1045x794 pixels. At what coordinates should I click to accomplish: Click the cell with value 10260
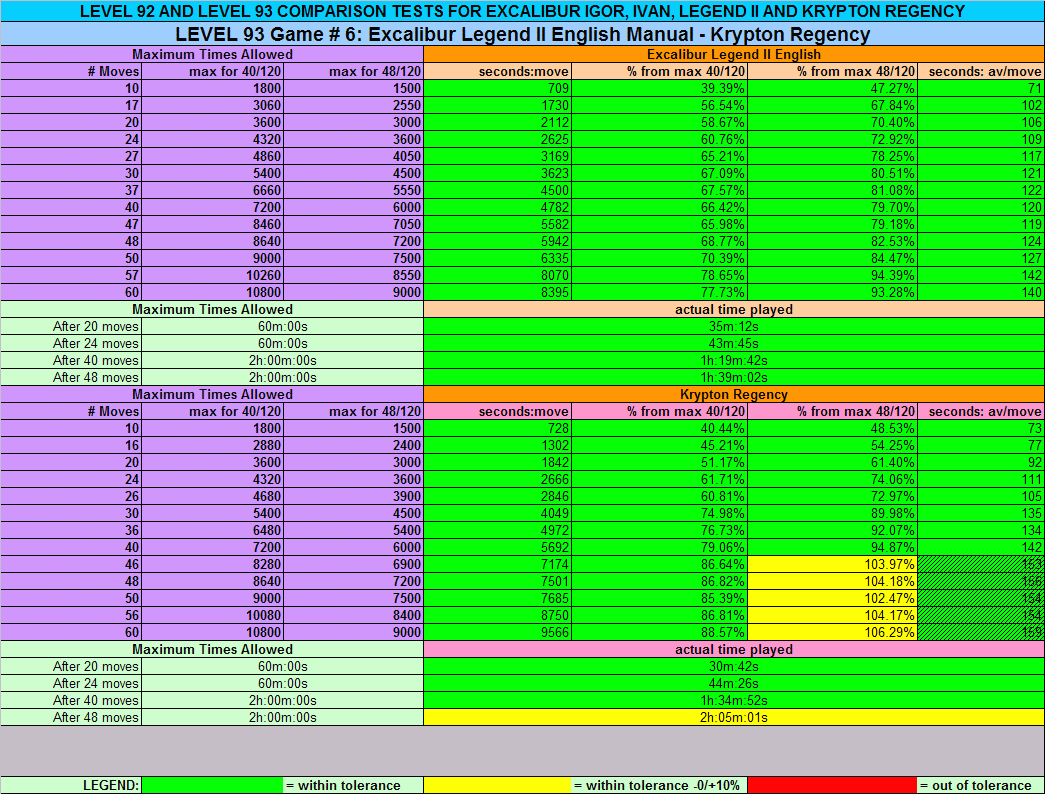coord(212,275)
